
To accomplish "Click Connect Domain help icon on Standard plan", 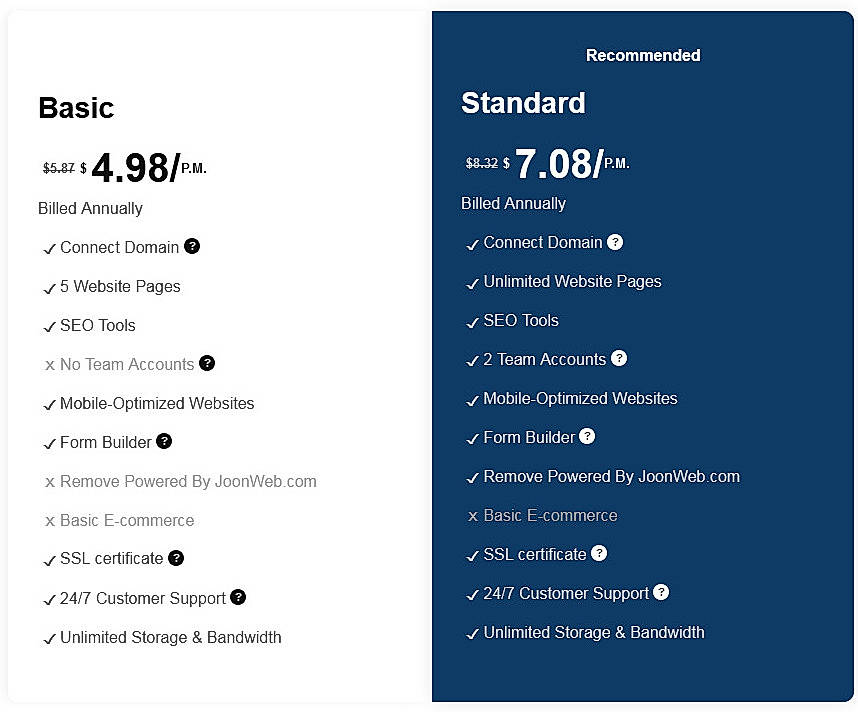I will 615,242.
